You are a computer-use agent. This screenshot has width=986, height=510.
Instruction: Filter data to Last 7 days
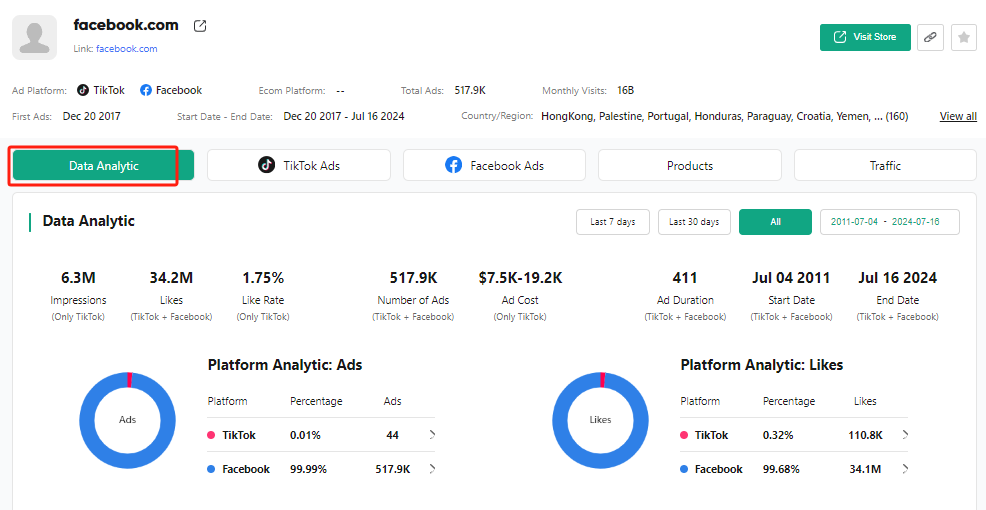[x=612, y=222]
